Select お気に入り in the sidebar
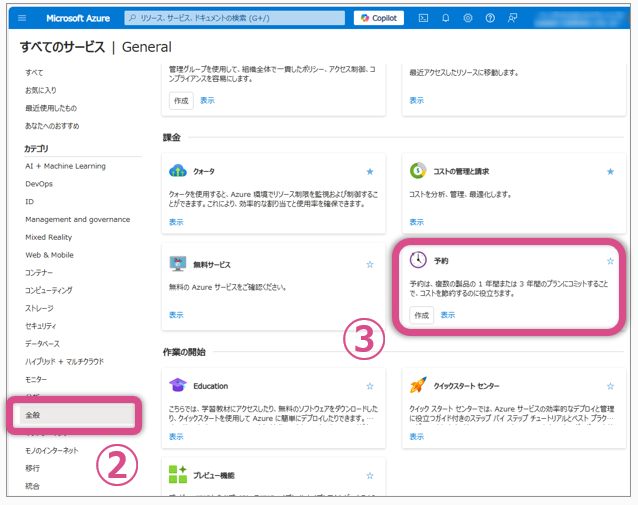Screen dimensions: 638x505 tap(41, 90)
